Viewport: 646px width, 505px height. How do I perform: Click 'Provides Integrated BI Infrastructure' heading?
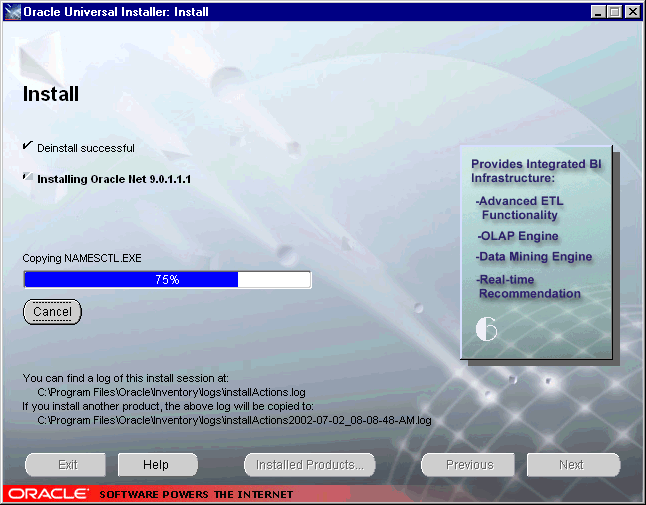536,171
